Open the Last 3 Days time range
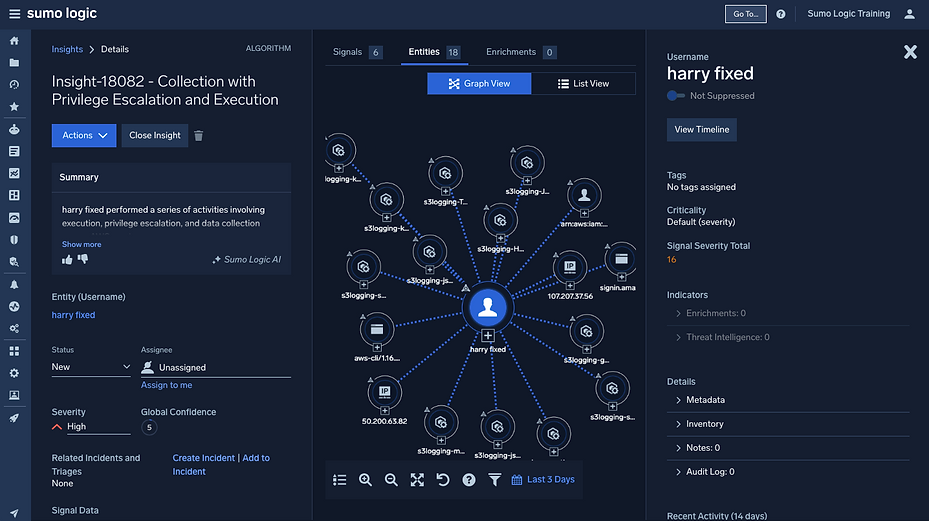929x521 pixels. [543, 480]
